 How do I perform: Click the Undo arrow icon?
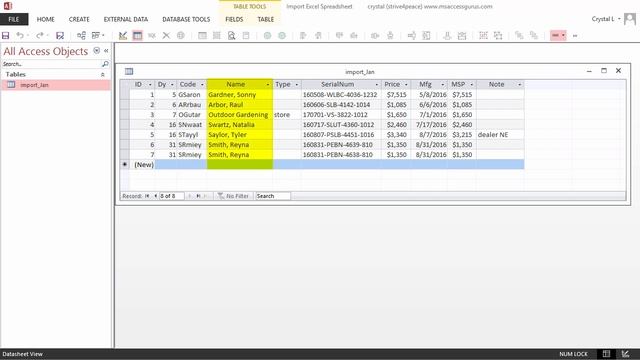[x=20, y=36]
